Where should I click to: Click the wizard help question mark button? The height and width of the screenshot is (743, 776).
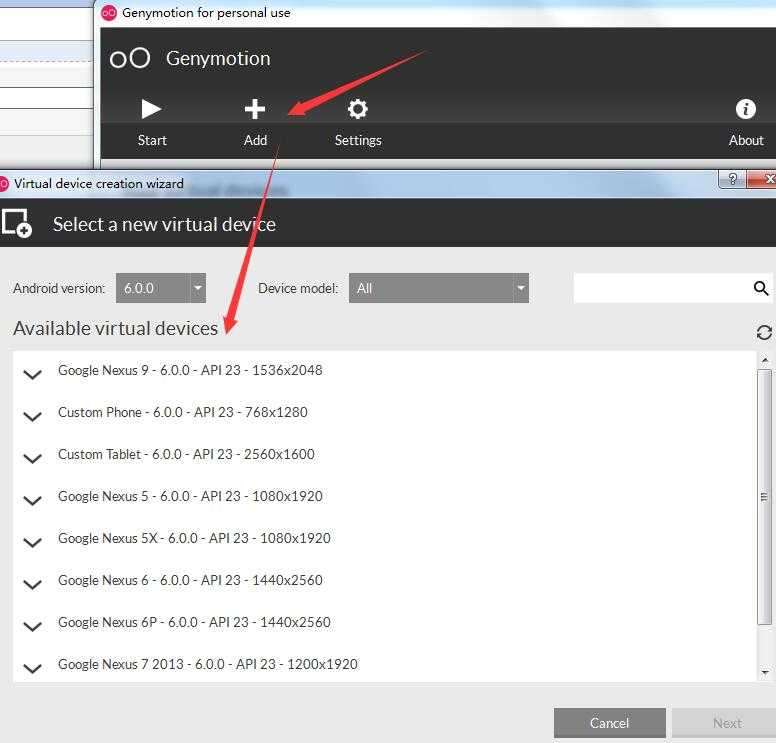[732, 179]
